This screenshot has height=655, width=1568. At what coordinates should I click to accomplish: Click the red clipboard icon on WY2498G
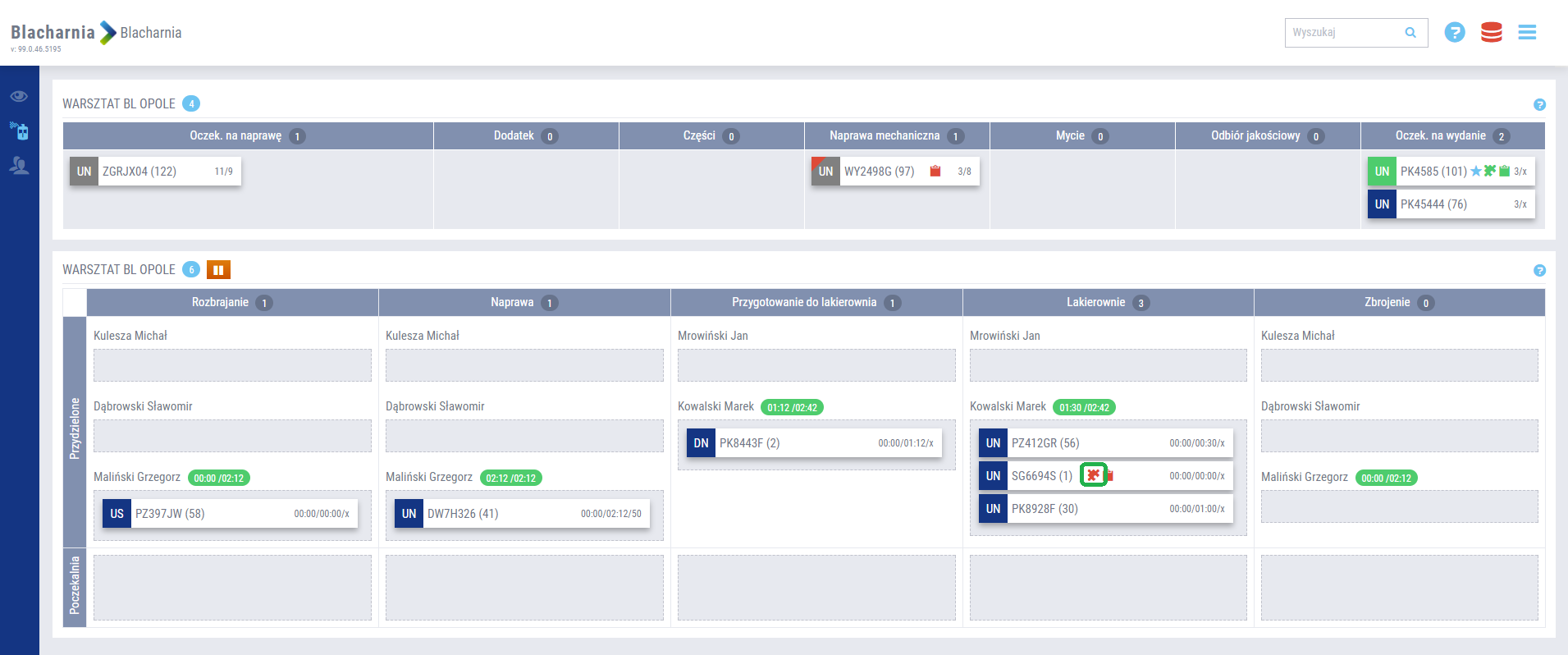tap(935, 172)
